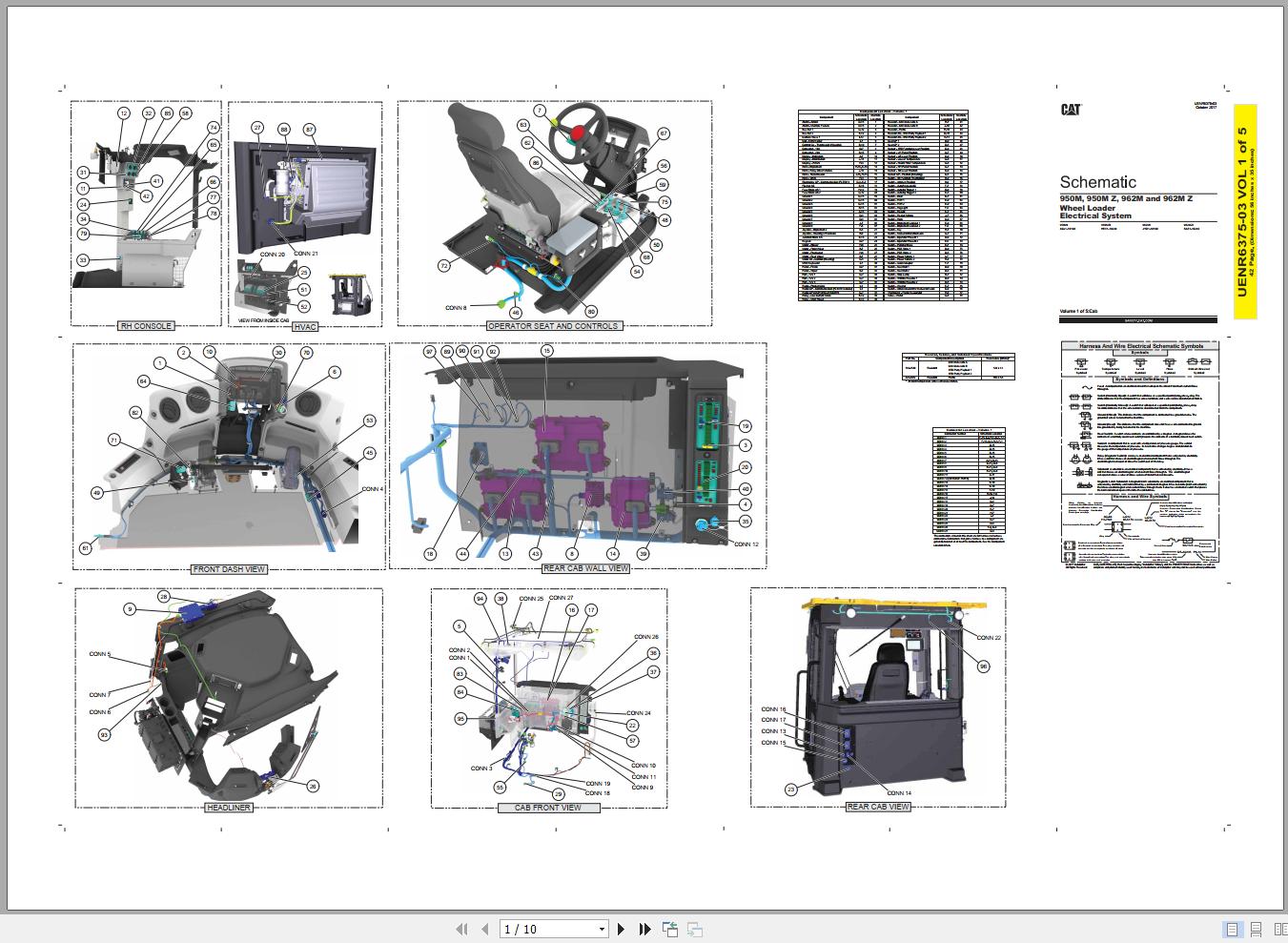Advance to the next page arrow icon

[621, 928]
